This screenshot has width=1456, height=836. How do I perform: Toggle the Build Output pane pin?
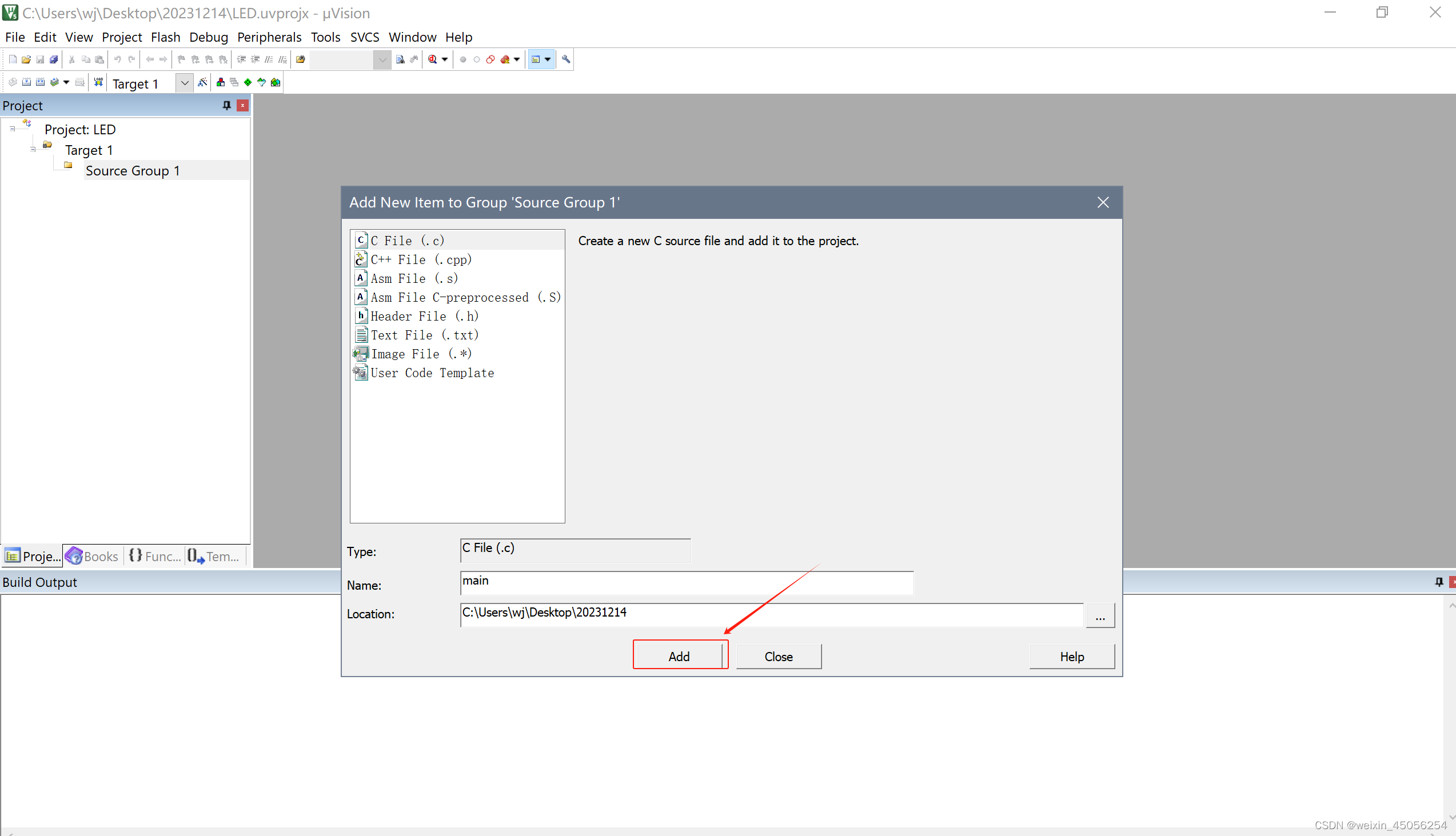(1439, 582)
